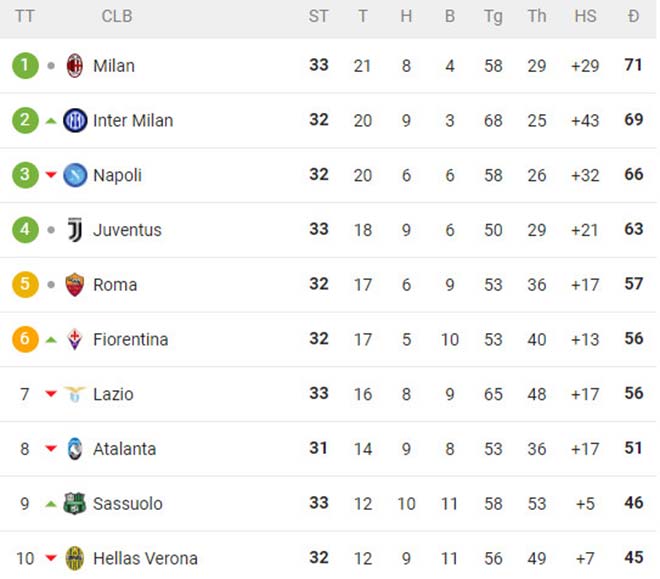Click the green rank 1 badge
Image resolution: width=660 pixels, height=579 pixels.
[x=25, y=66]
